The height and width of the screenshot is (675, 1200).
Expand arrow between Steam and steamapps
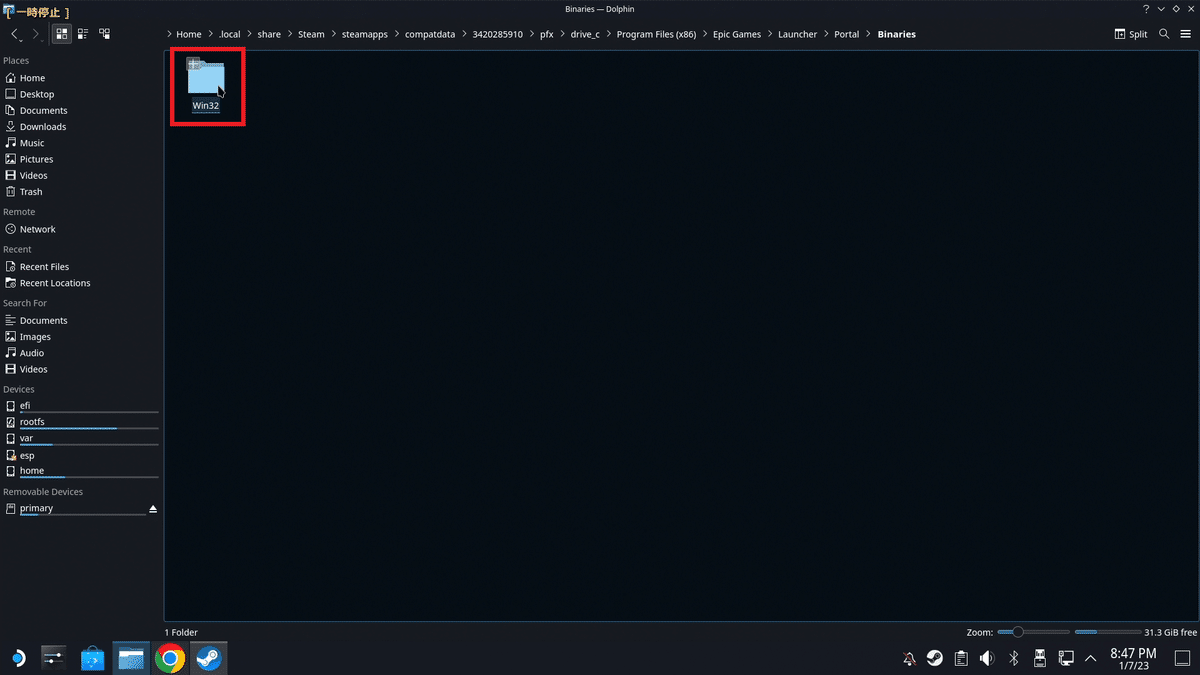[x=334, y=34]
